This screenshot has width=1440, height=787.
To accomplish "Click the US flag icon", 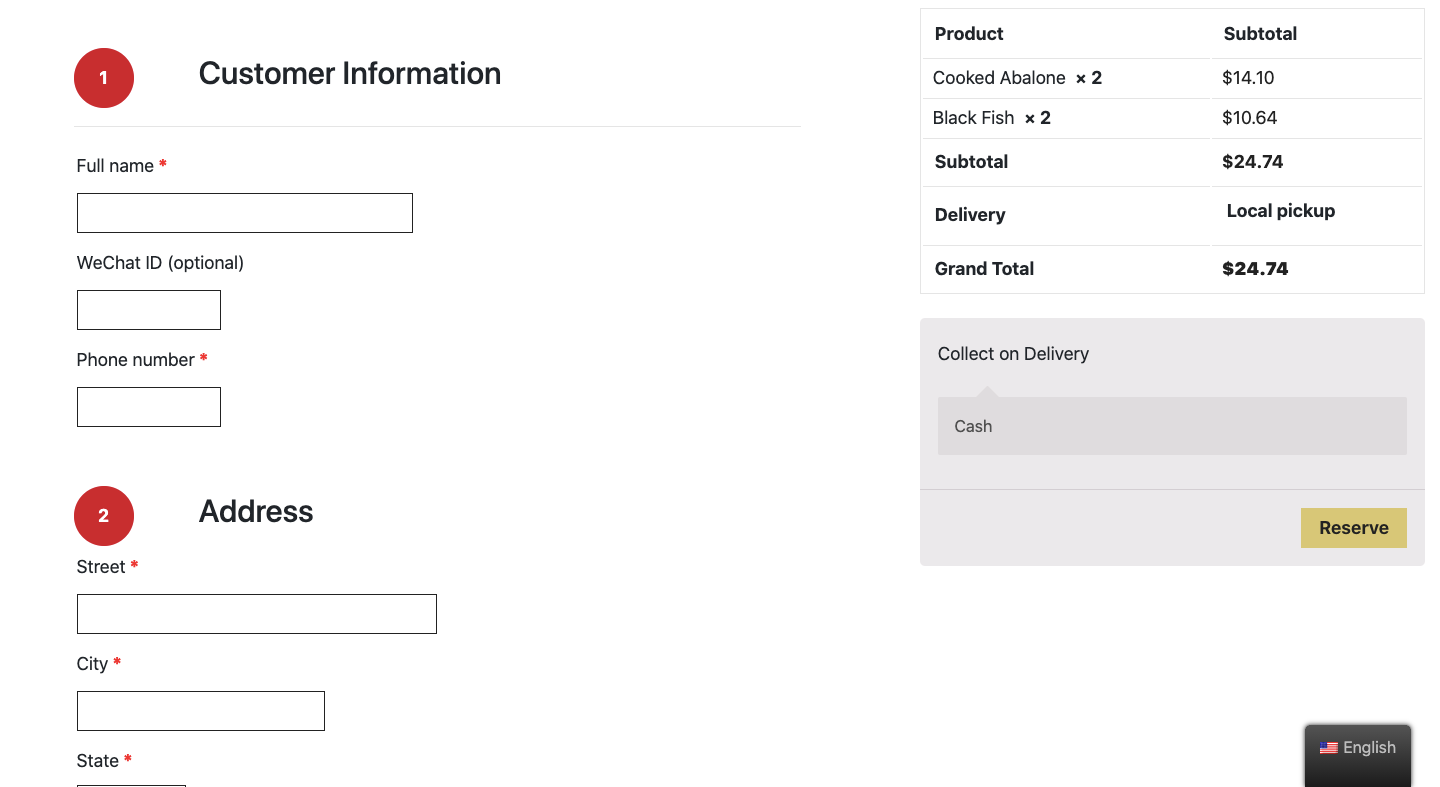I will click(1328, 748).
